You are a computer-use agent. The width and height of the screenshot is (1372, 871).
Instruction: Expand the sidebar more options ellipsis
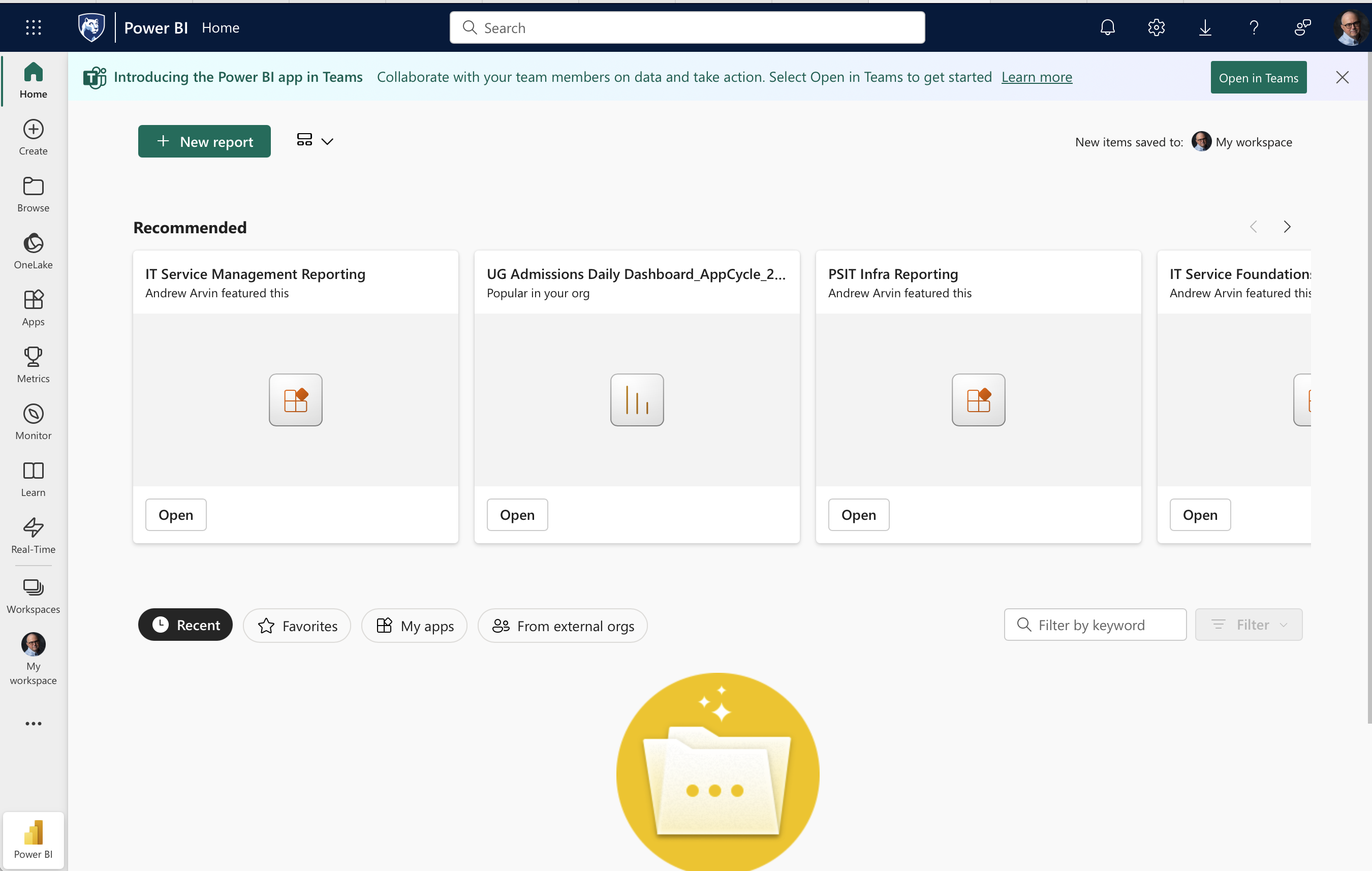click(33, 724)
